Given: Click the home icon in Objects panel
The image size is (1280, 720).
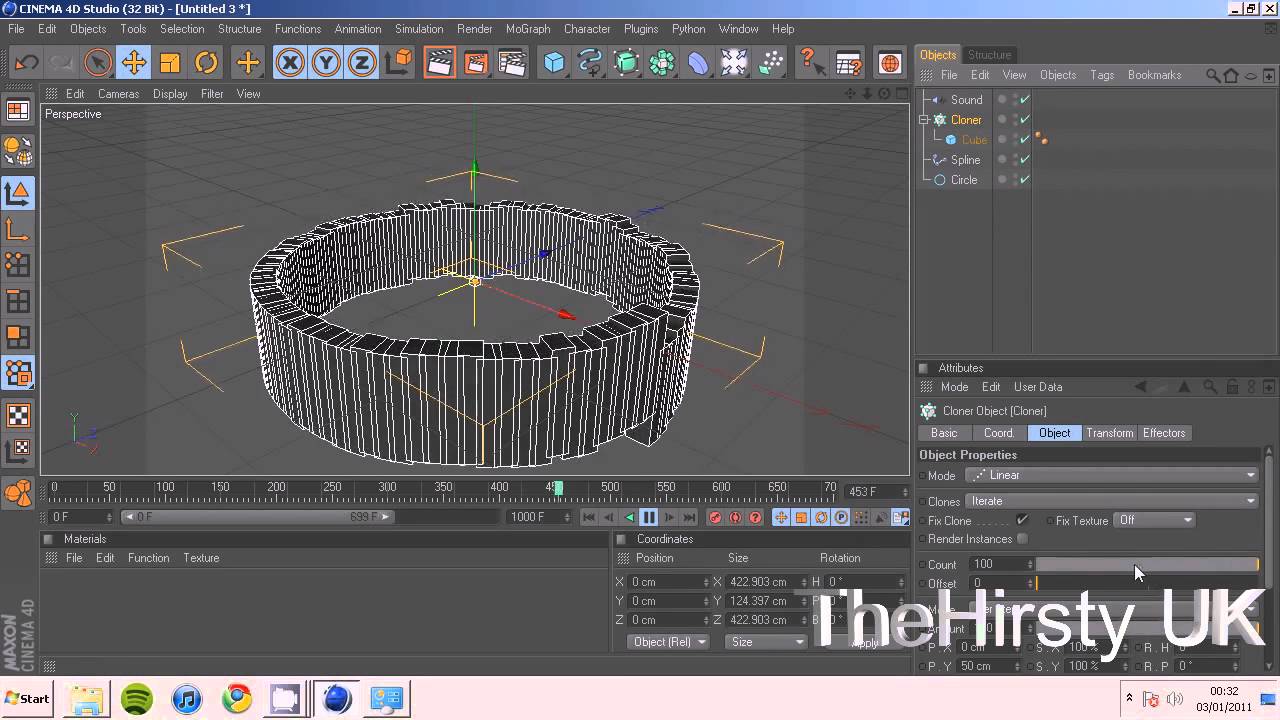Looking at the screenshot, I should (x=1231, y=75).
